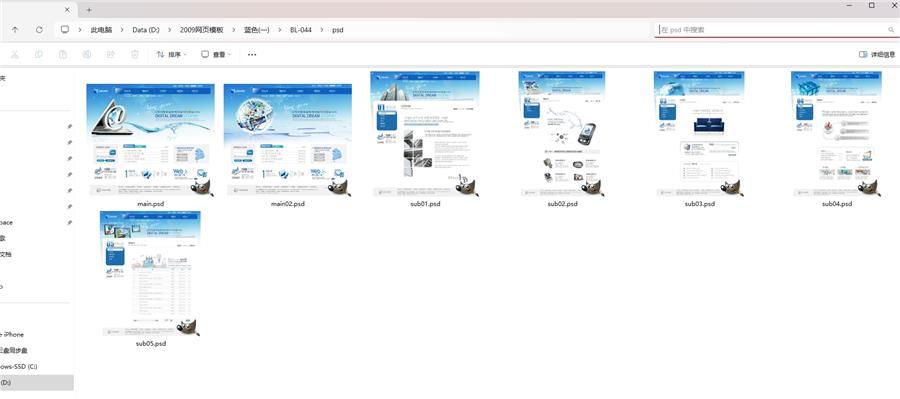900x399 pixels.
Task: Add a new tab with plus button
Action: (89, 10)
